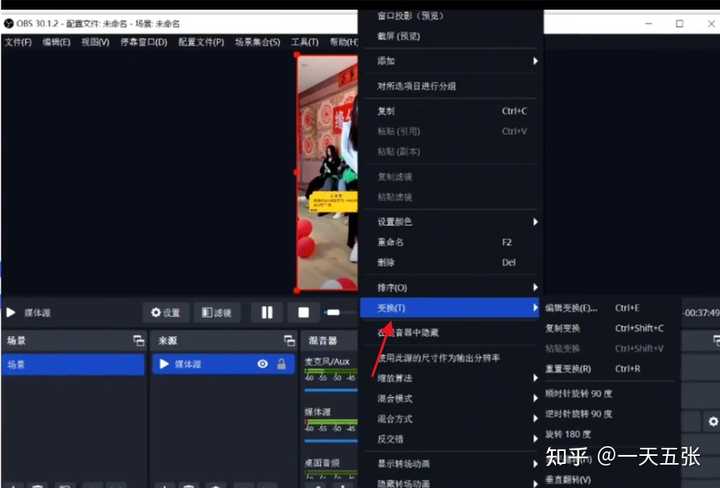
Task: Select 在混音器中隐藏 menu entry
Action: [450, 333]
